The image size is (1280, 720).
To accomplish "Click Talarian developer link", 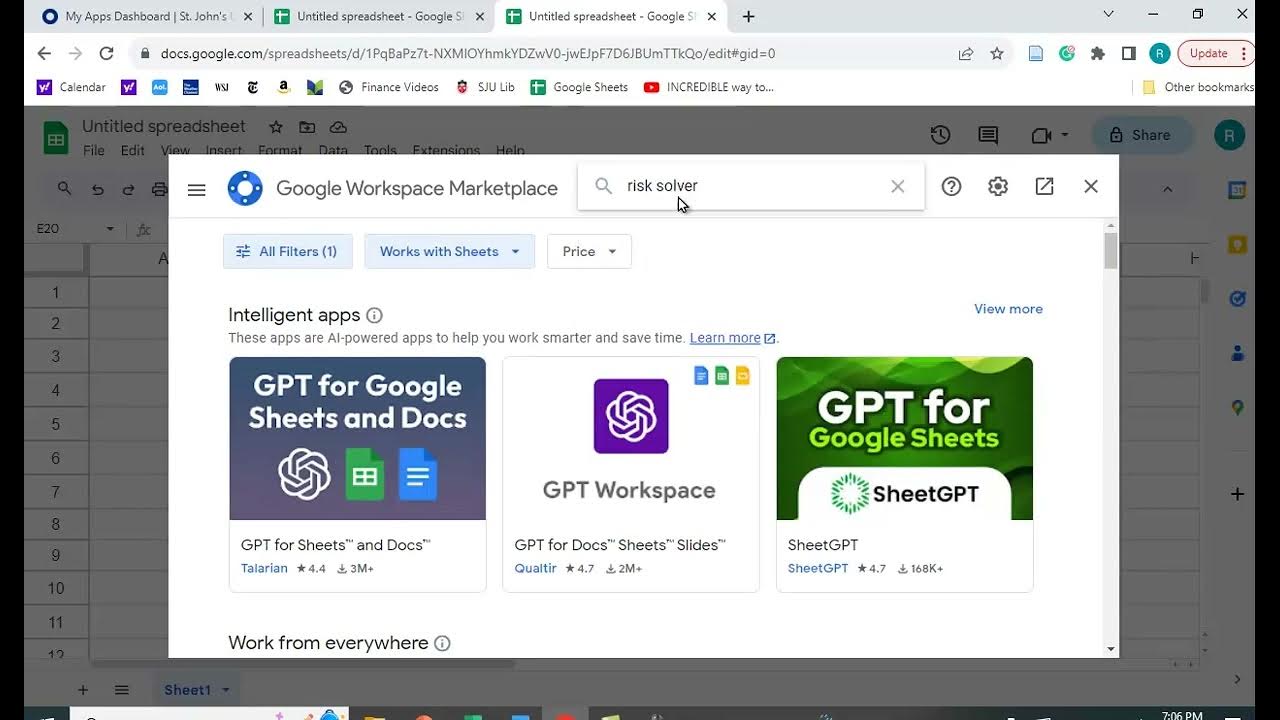I will [264, 568].
